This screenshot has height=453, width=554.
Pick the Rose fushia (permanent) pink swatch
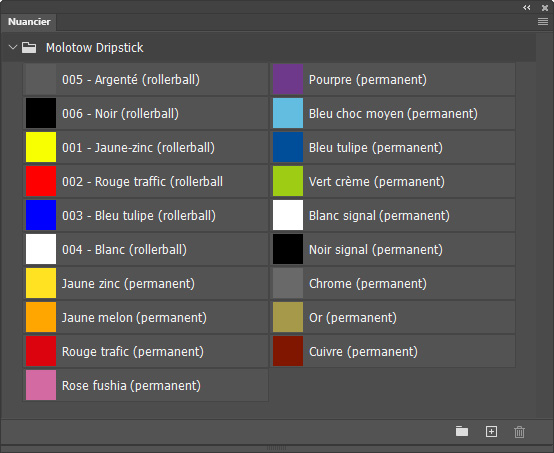(x=146, y=385)
